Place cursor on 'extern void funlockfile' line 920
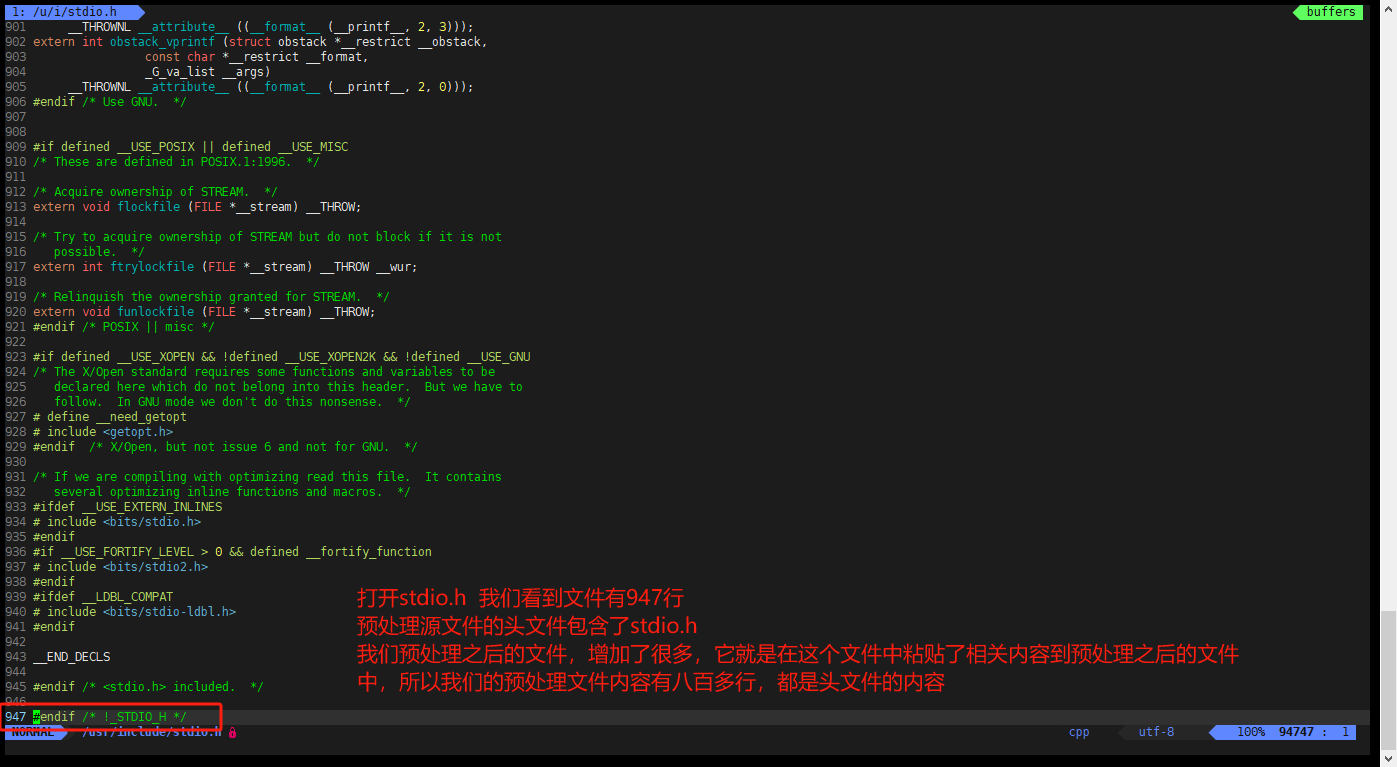 click(204, 312)
